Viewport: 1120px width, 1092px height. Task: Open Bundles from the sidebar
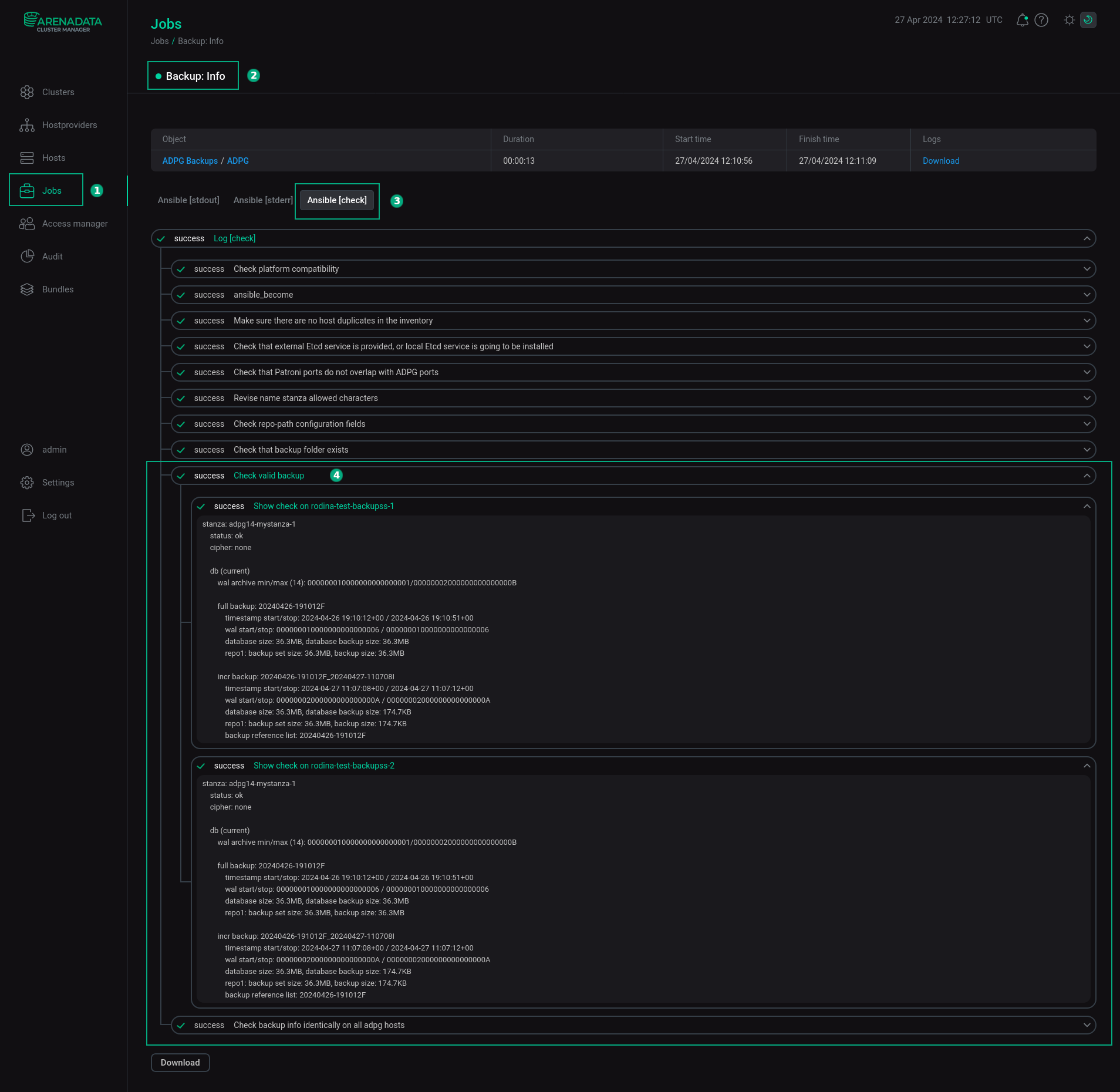[58, 289]
